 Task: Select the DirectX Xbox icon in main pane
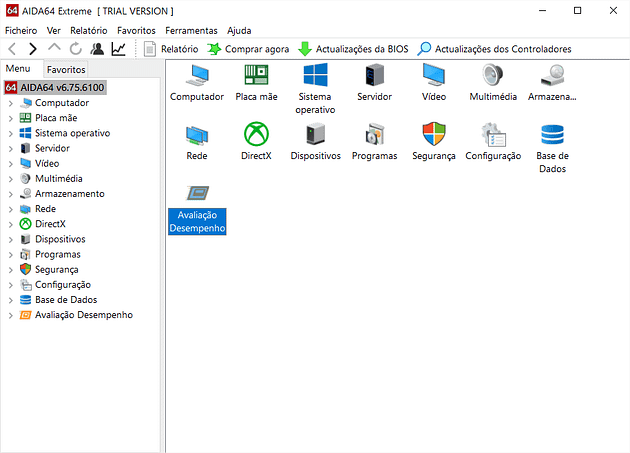(256, 135)
